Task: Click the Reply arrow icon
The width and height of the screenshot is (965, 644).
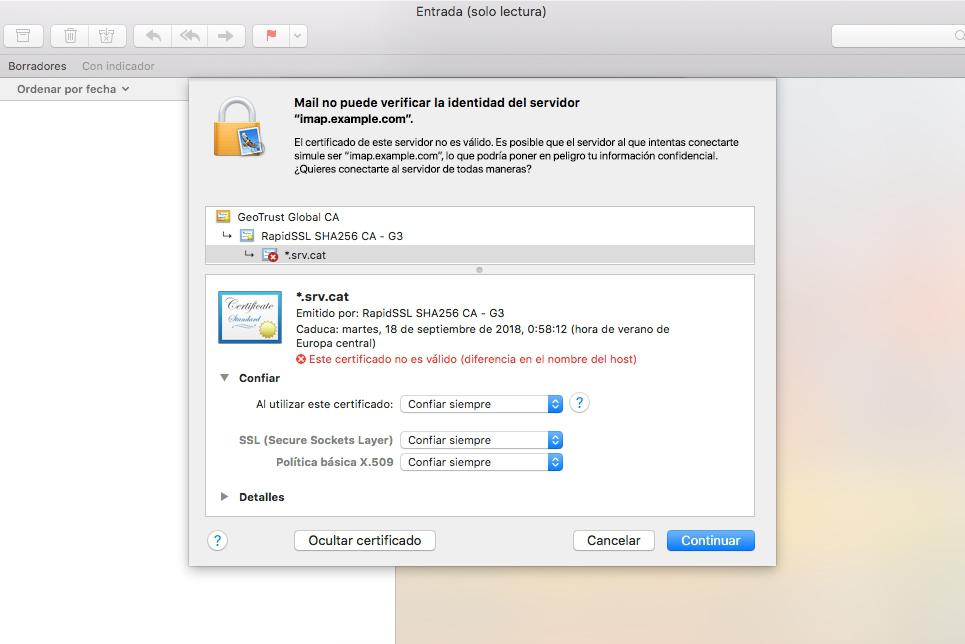Action: (x=153, y=36)
